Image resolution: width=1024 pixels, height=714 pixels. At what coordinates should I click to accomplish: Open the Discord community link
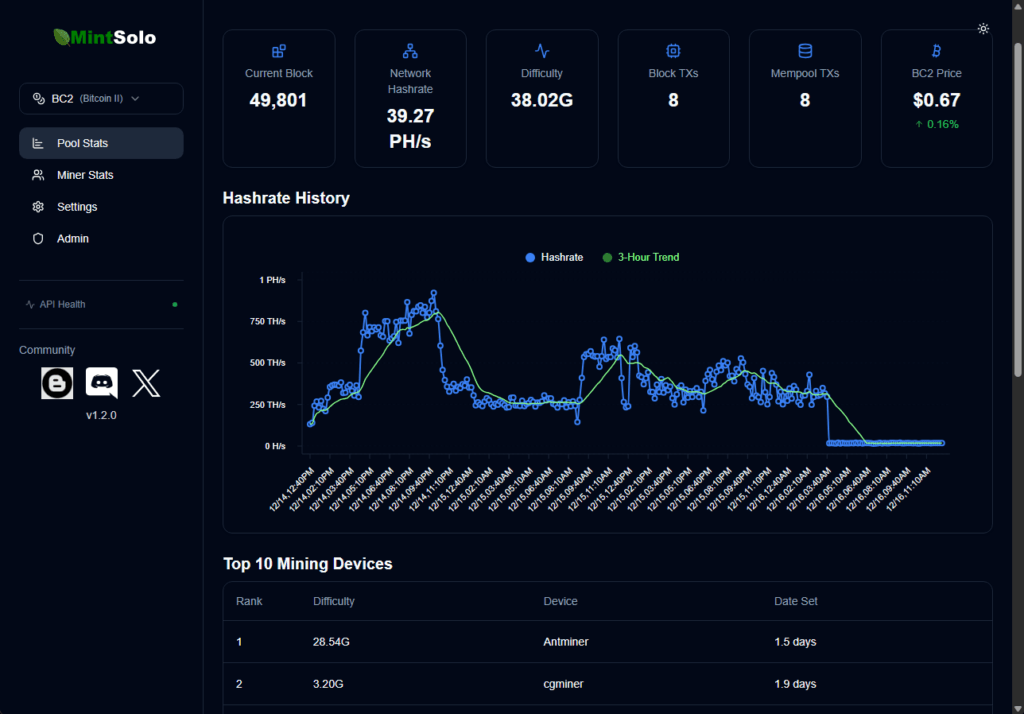click(x=101, y=382)
